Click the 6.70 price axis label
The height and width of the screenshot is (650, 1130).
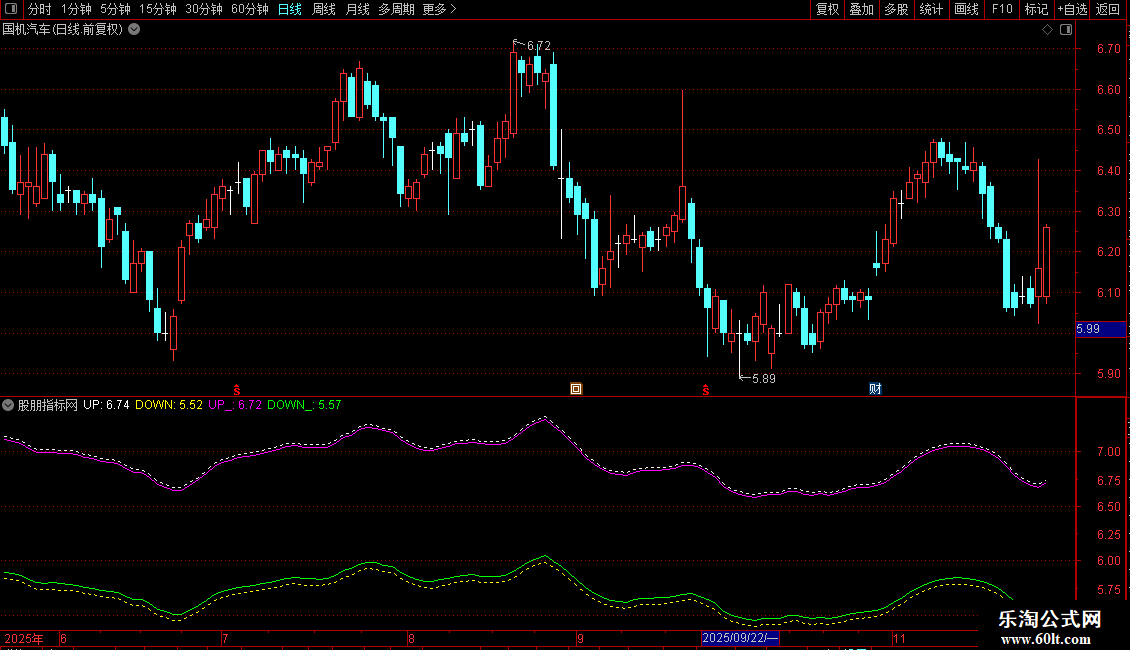[x=1108, y=49]
